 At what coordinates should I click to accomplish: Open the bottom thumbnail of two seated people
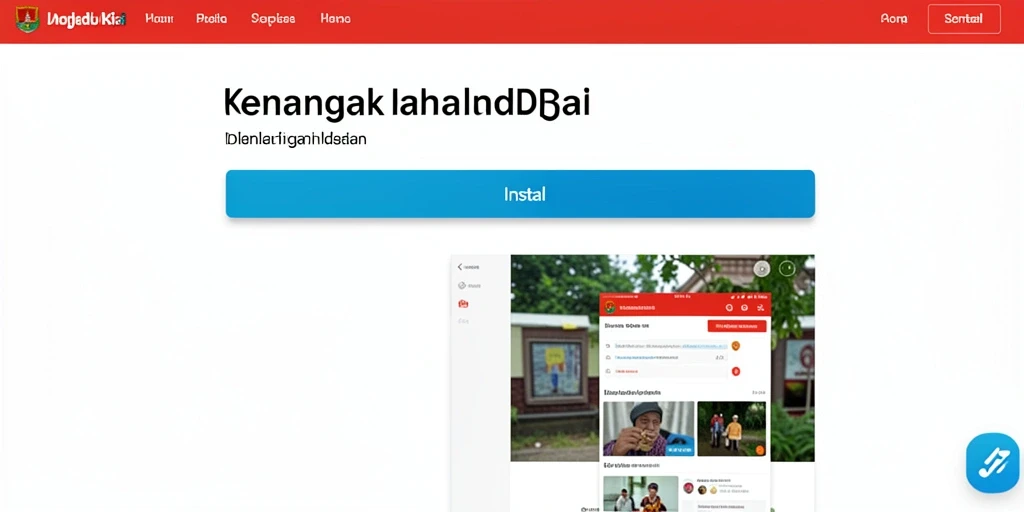(641, 494)
